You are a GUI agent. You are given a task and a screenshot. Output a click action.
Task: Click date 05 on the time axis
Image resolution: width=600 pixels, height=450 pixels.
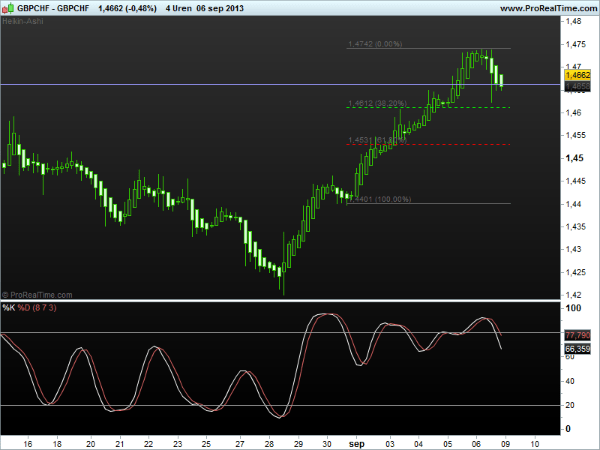pyautogui.click(x=447, y=444)
